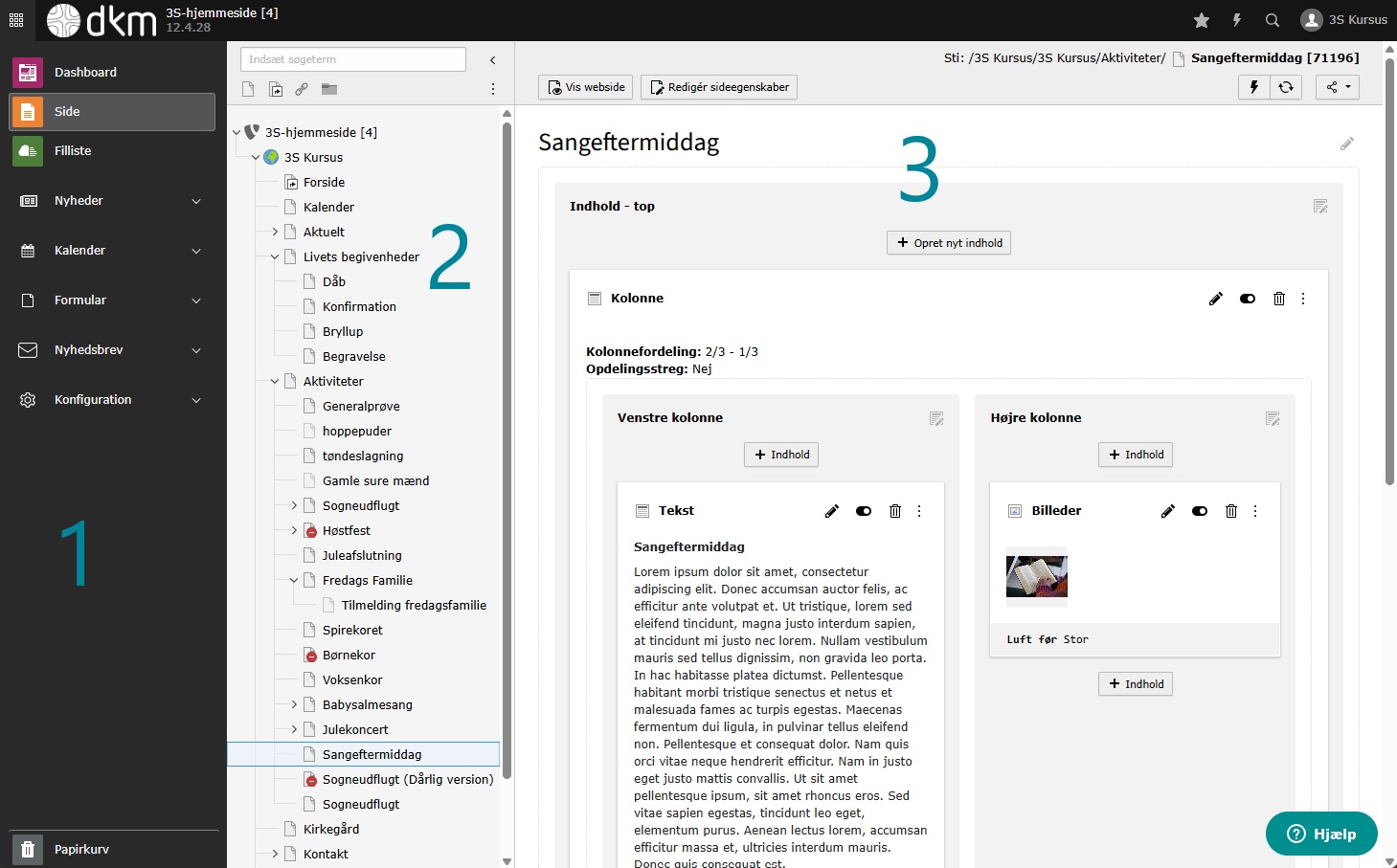Click Opret nyt indhold button
This screenshot has width=1397, height=868.
click(948, 243)
